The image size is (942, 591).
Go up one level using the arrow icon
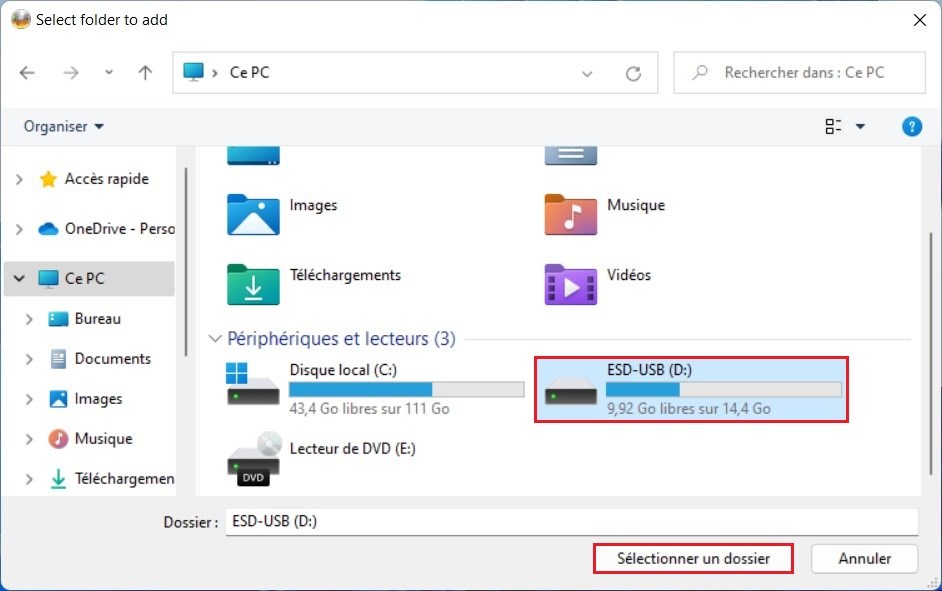tap(144, 73)
